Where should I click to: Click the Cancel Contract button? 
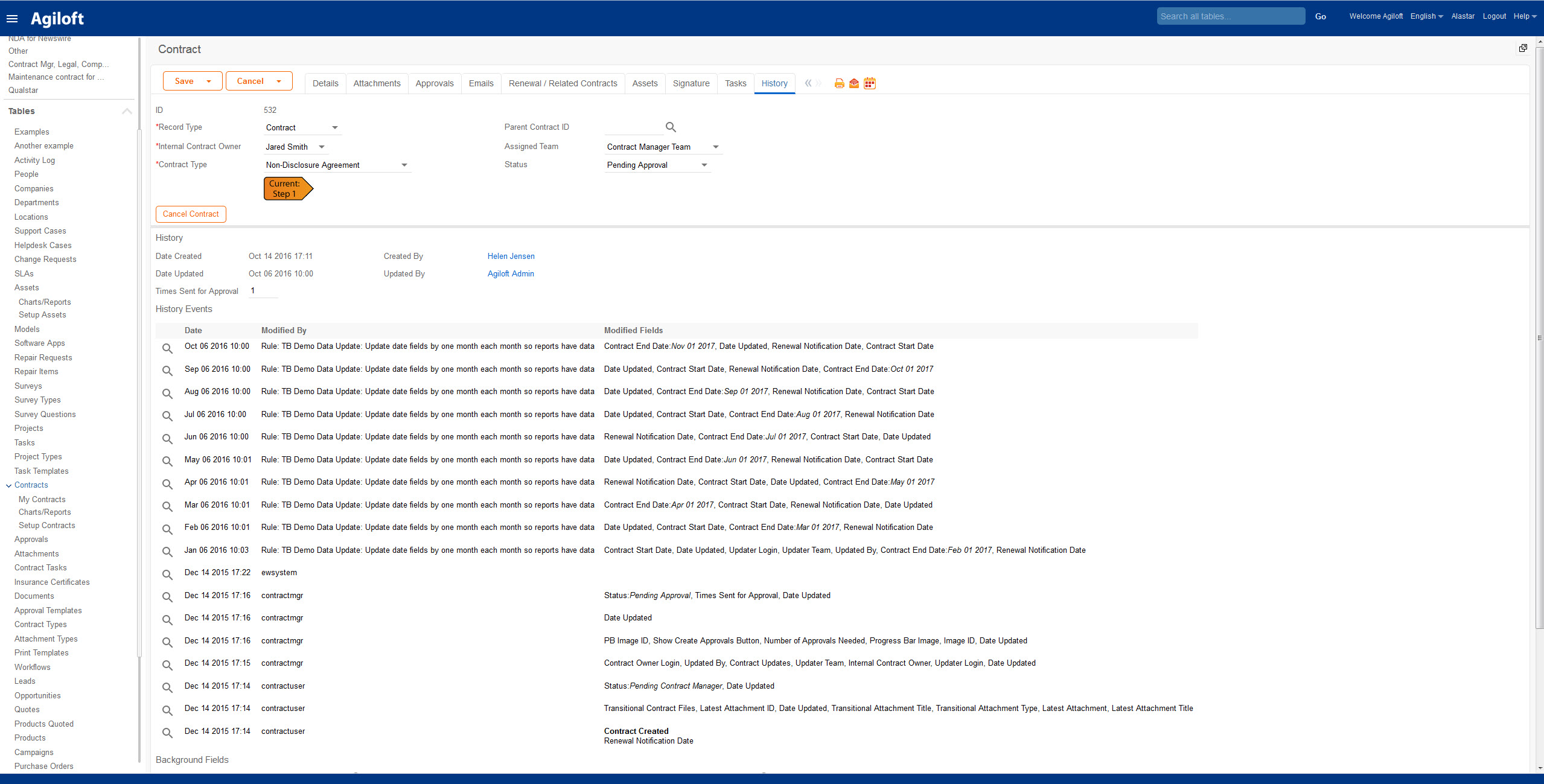191,214
